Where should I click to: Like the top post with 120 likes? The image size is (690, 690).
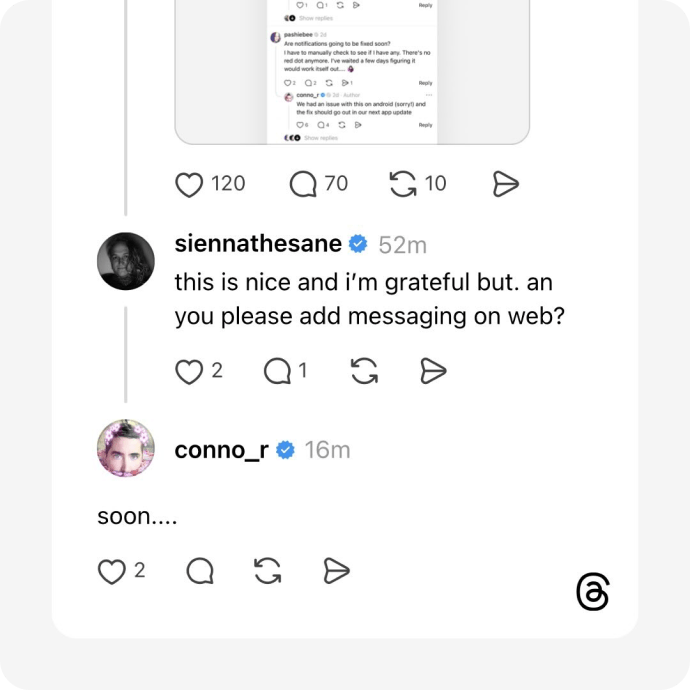pyautogui.click(x=190, y=184)
